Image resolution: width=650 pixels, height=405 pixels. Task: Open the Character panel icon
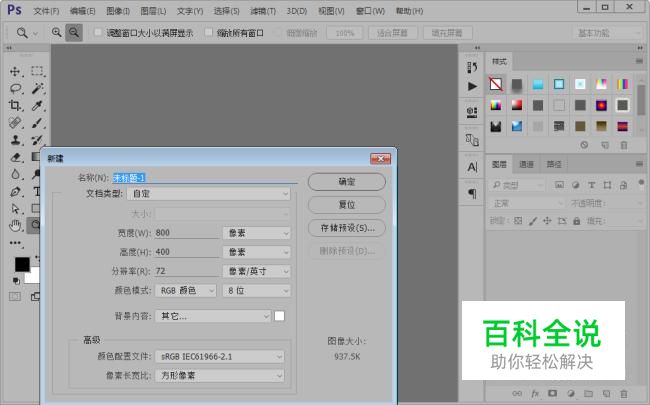click(472, 167)
